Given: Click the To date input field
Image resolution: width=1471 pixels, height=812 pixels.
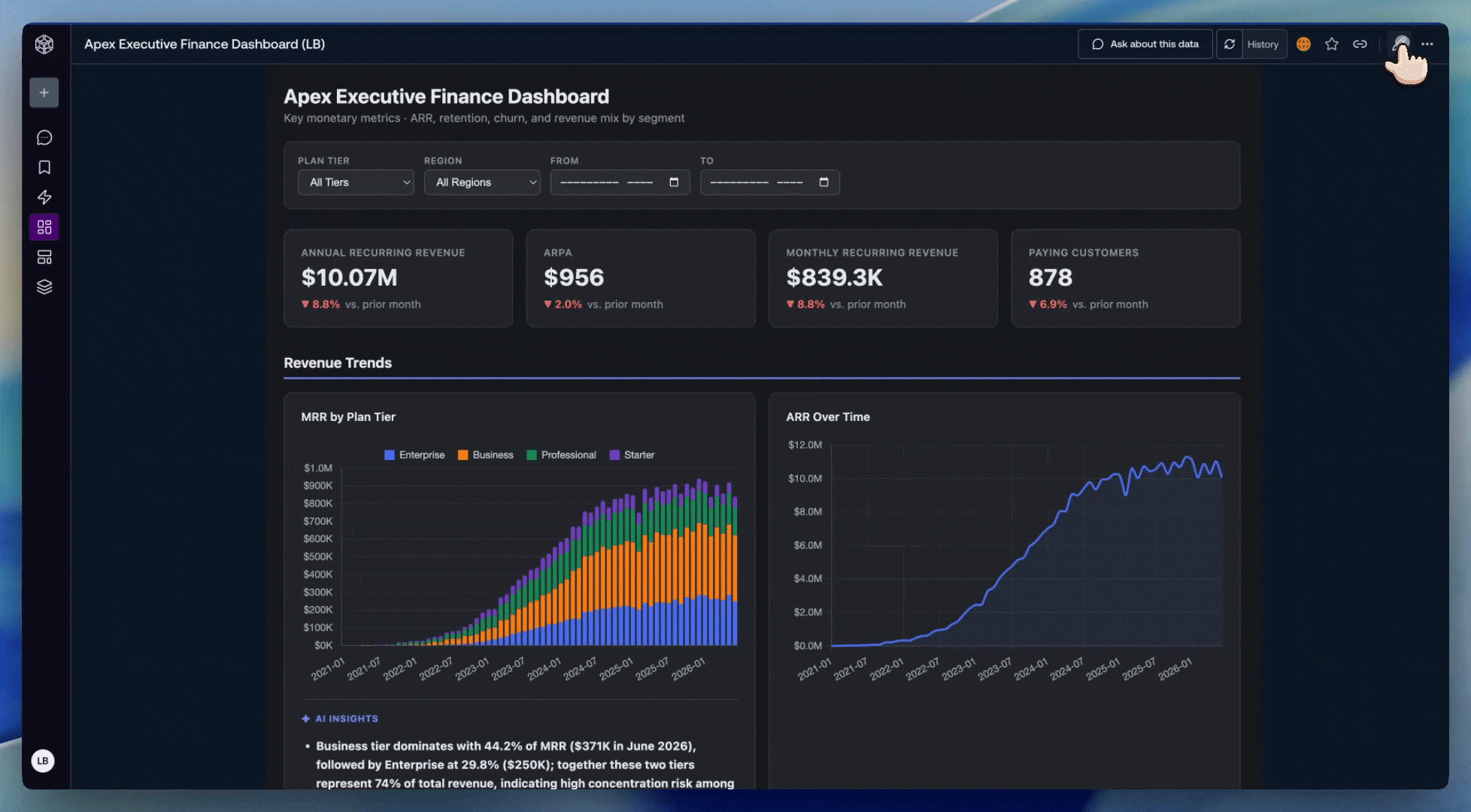Looking at the screenshot, I should (769, 182).
